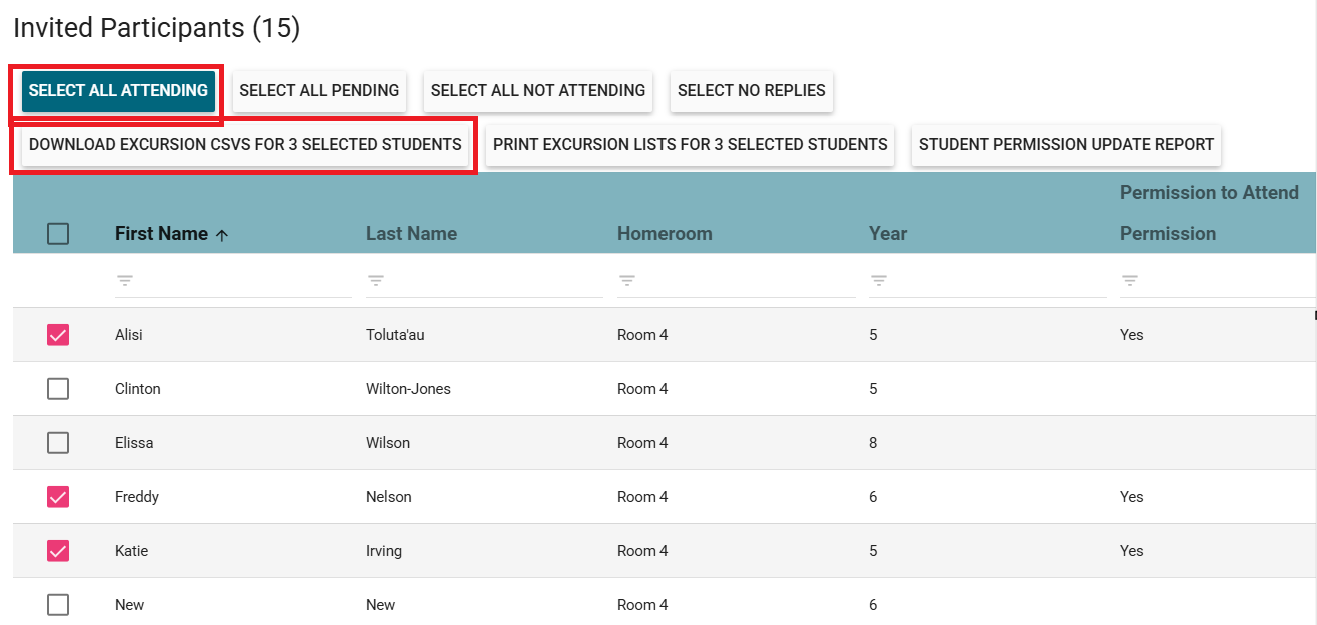Click filter icon under First Name column
This screenshot has width=1317, height=625.
124,281
